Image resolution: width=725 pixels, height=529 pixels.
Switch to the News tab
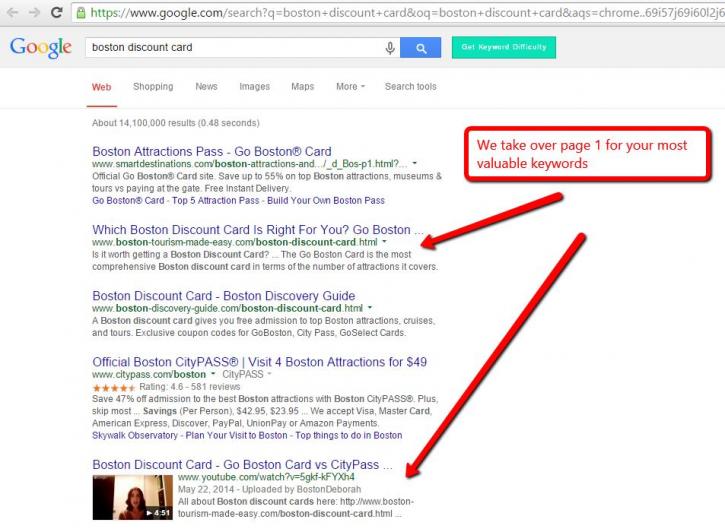pos(206,86)
